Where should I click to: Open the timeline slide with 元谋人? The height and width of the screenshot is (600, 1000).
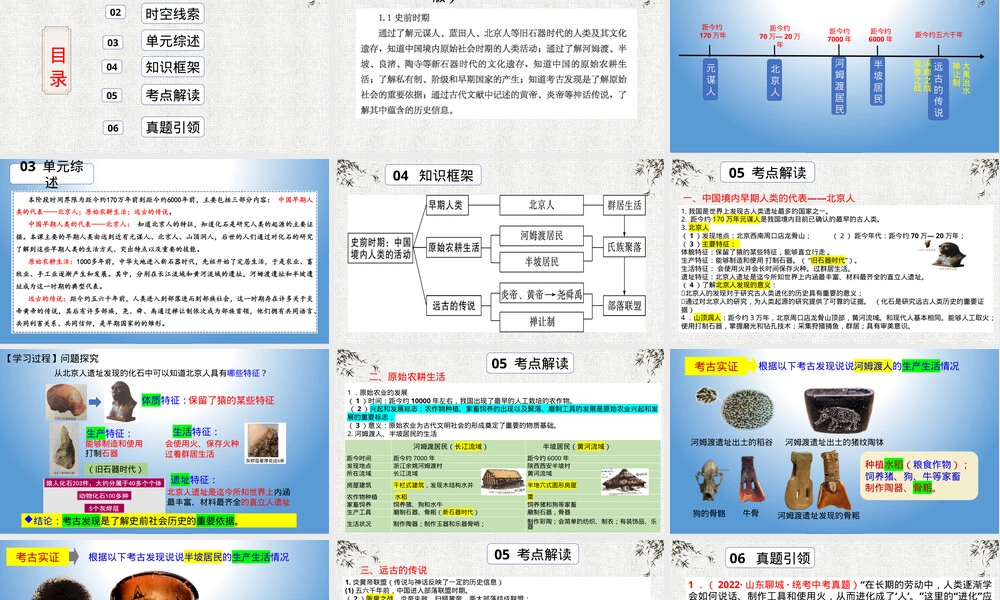pyautogui.click(x=835, y=76)
